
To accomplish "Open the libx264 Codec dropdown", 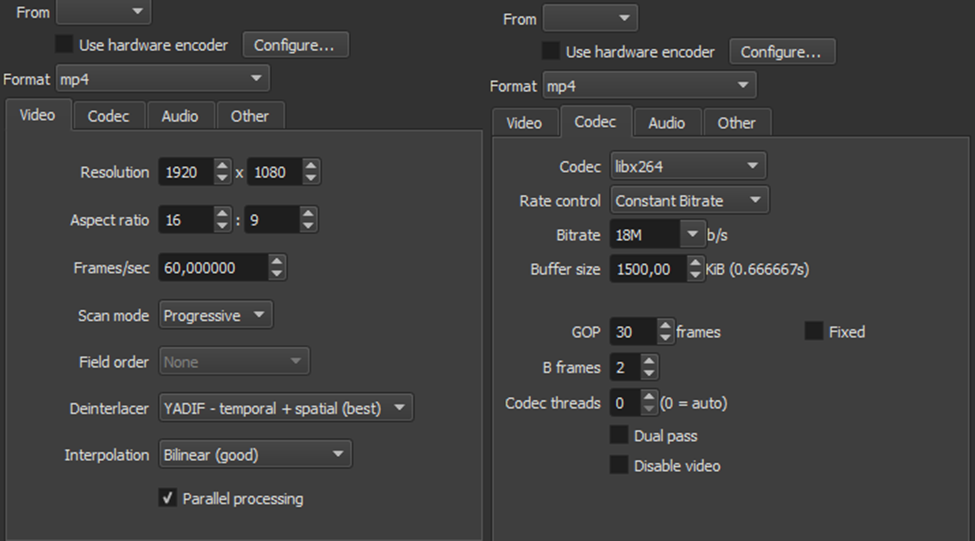I will click(x=688, y=166).
